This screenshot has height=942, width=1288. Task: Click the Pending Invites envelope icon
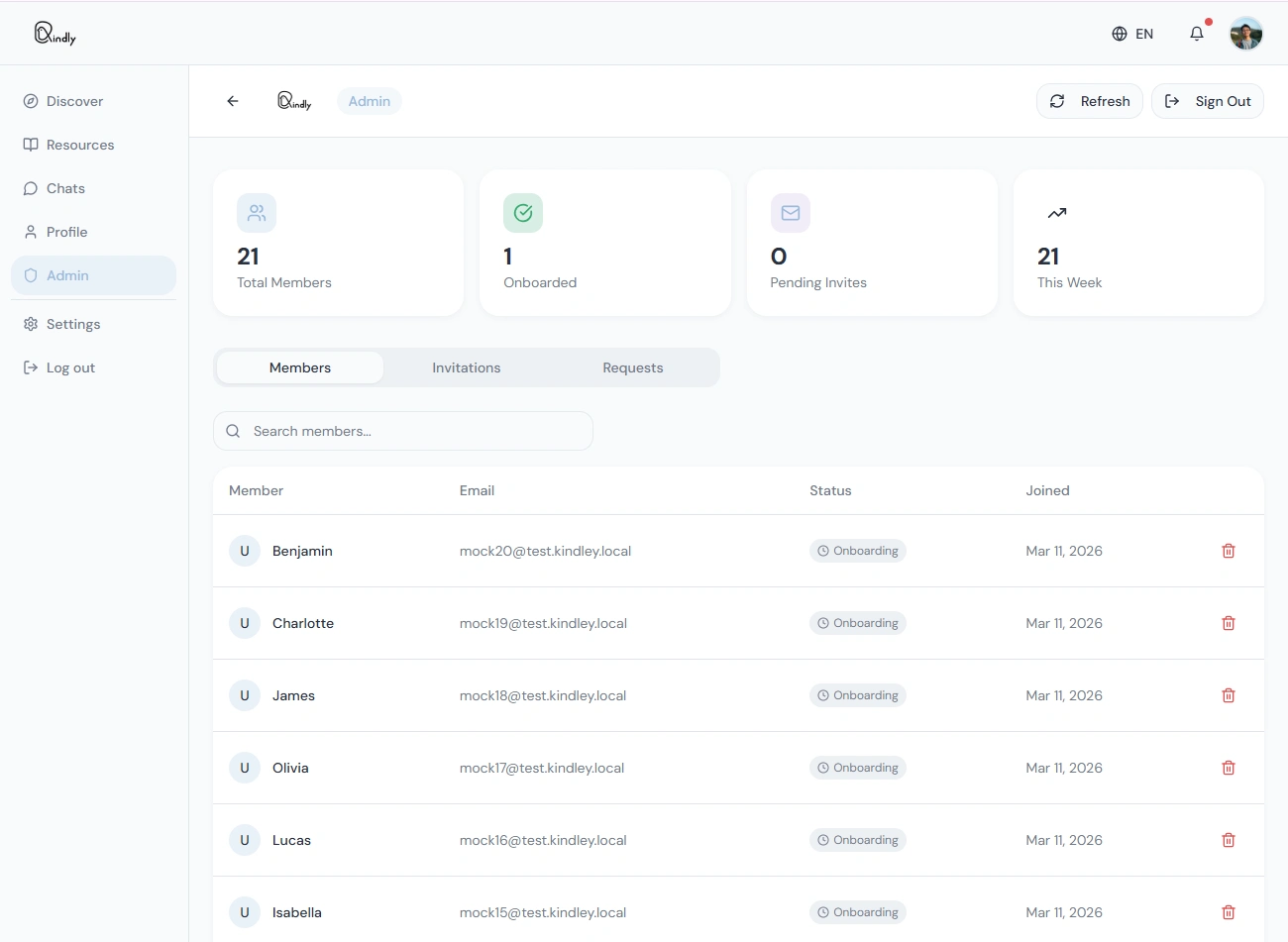(791, 213)
